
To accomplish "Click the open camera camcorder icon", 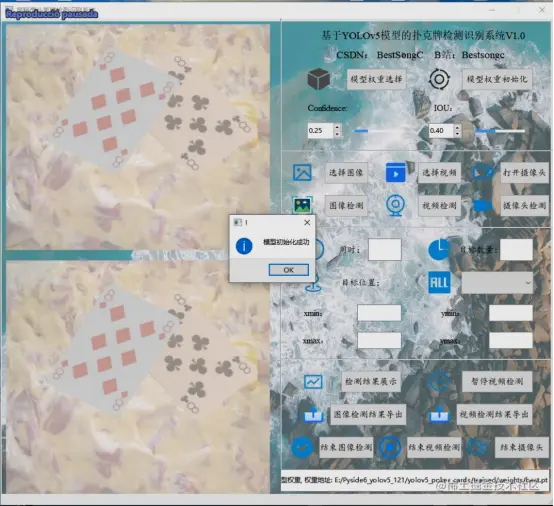I will click(x=483, y=173).
